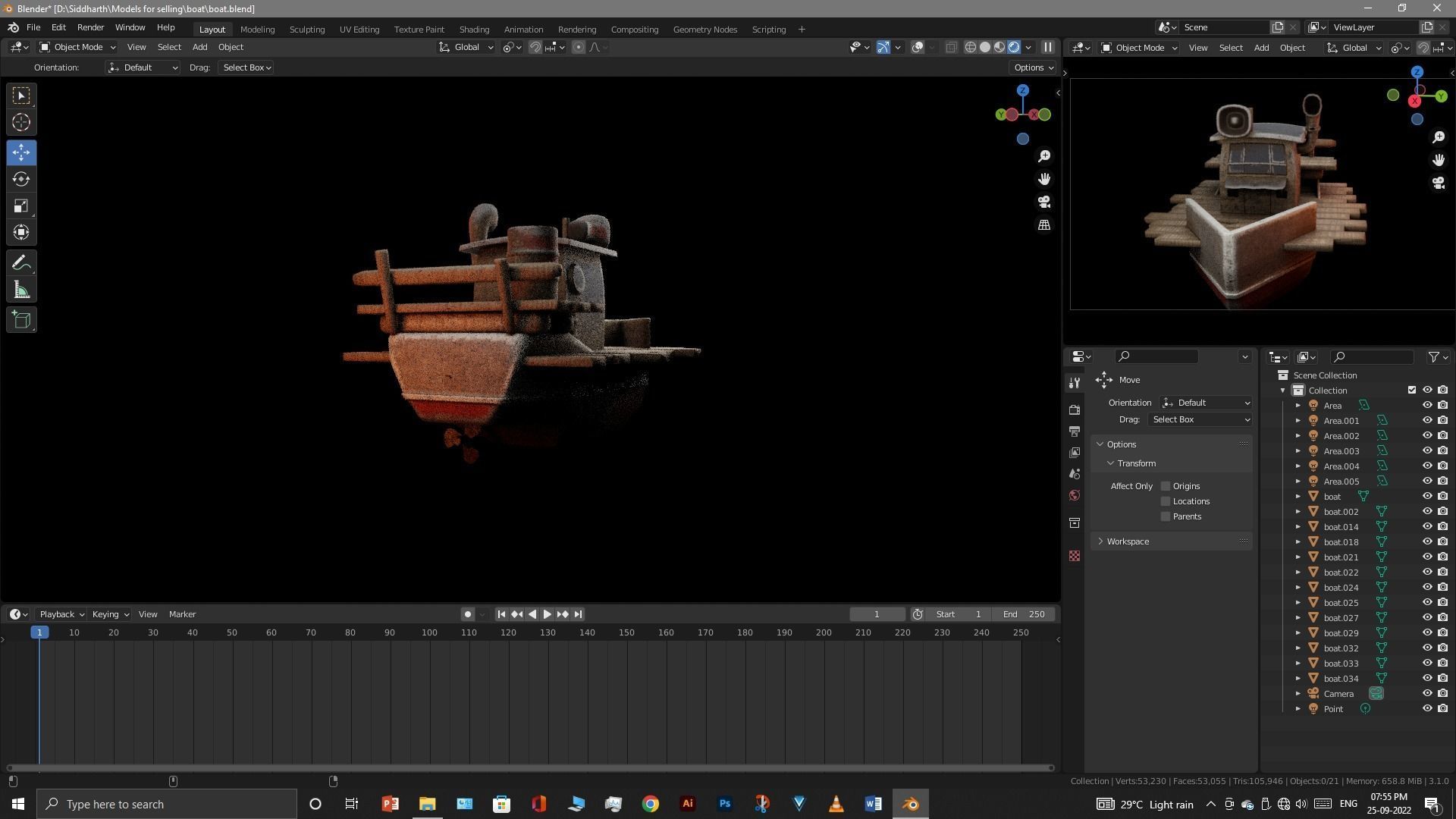The height and width of the screenshot is (819, 1456).
Task: Open the Options dropdown in viewport header
Action: [x=1034, y=67]
